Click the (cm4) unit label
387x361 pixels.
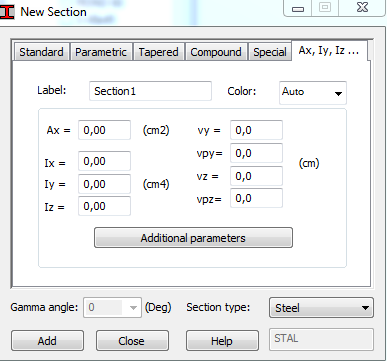(x=156, y=184)
